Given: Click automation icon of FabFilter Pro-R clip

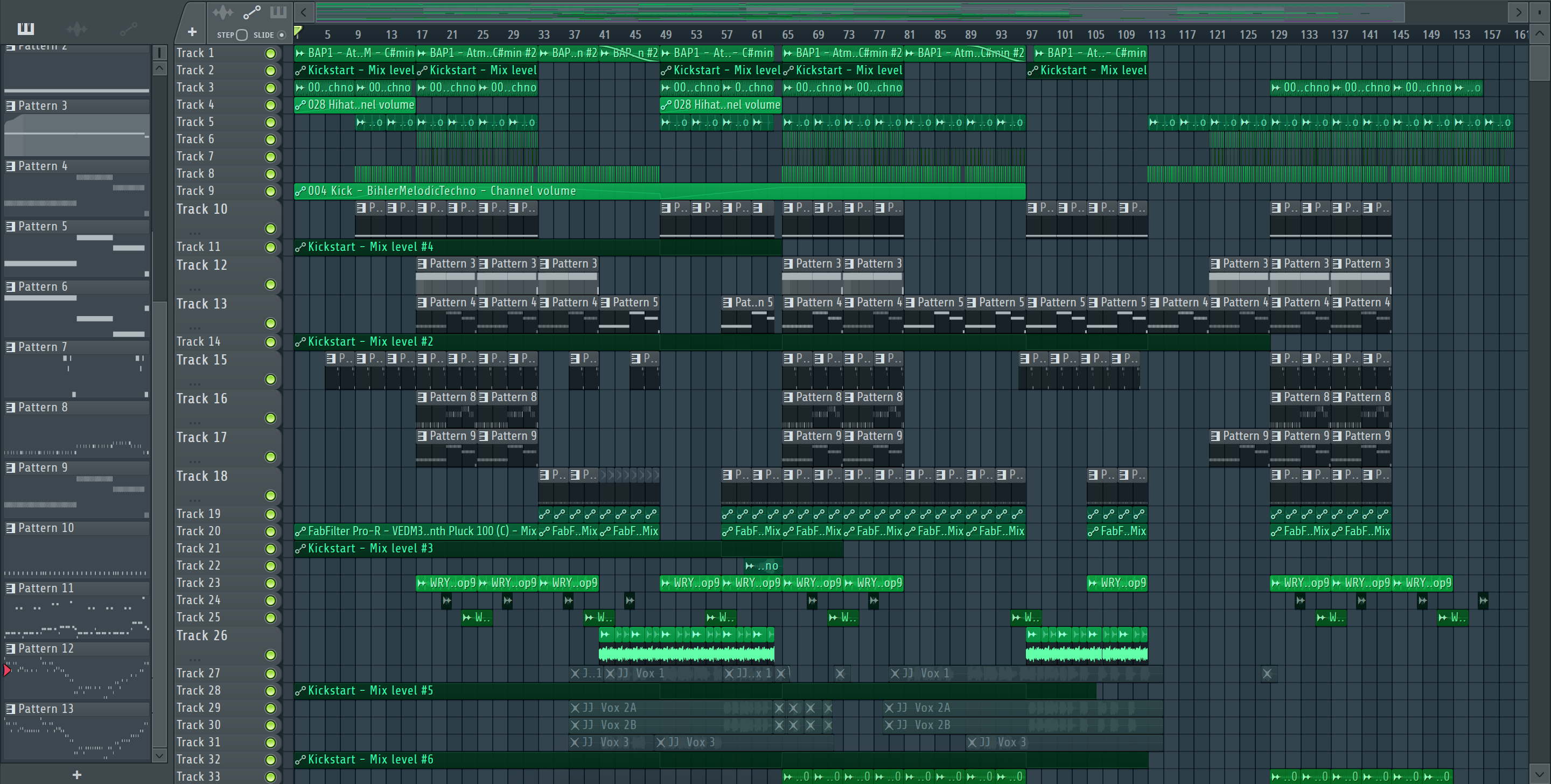Looking at the screenshot, I should point(300,531).
